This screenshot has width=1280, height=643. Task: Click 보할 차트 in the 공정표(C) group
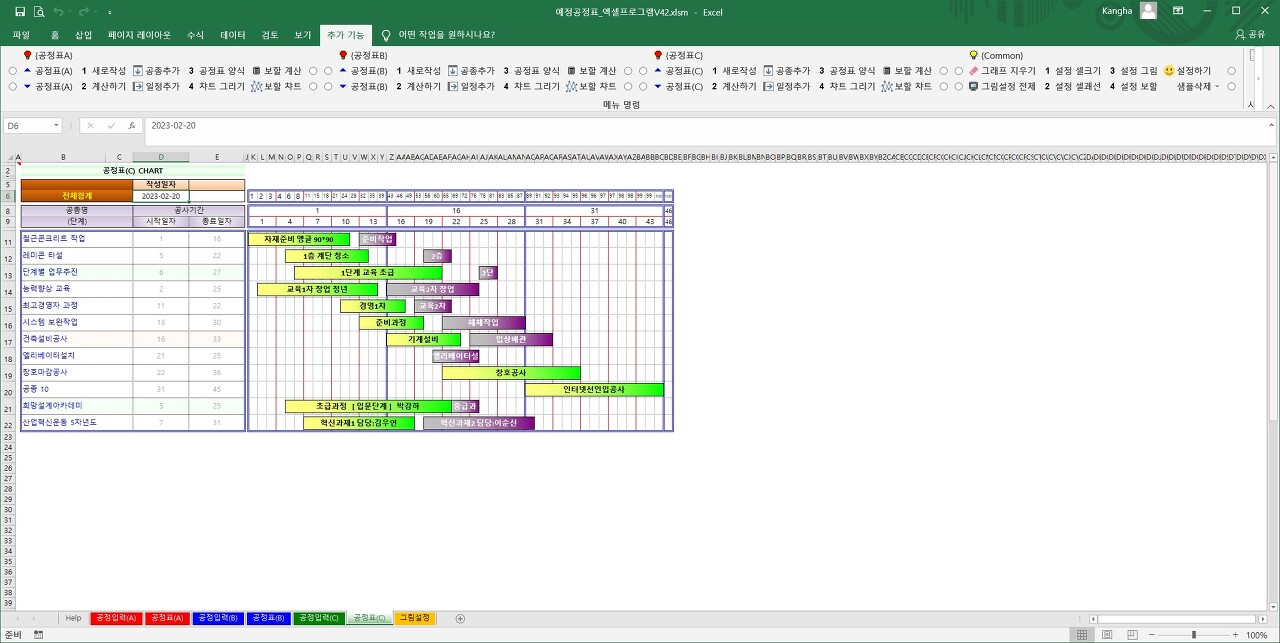906,87
